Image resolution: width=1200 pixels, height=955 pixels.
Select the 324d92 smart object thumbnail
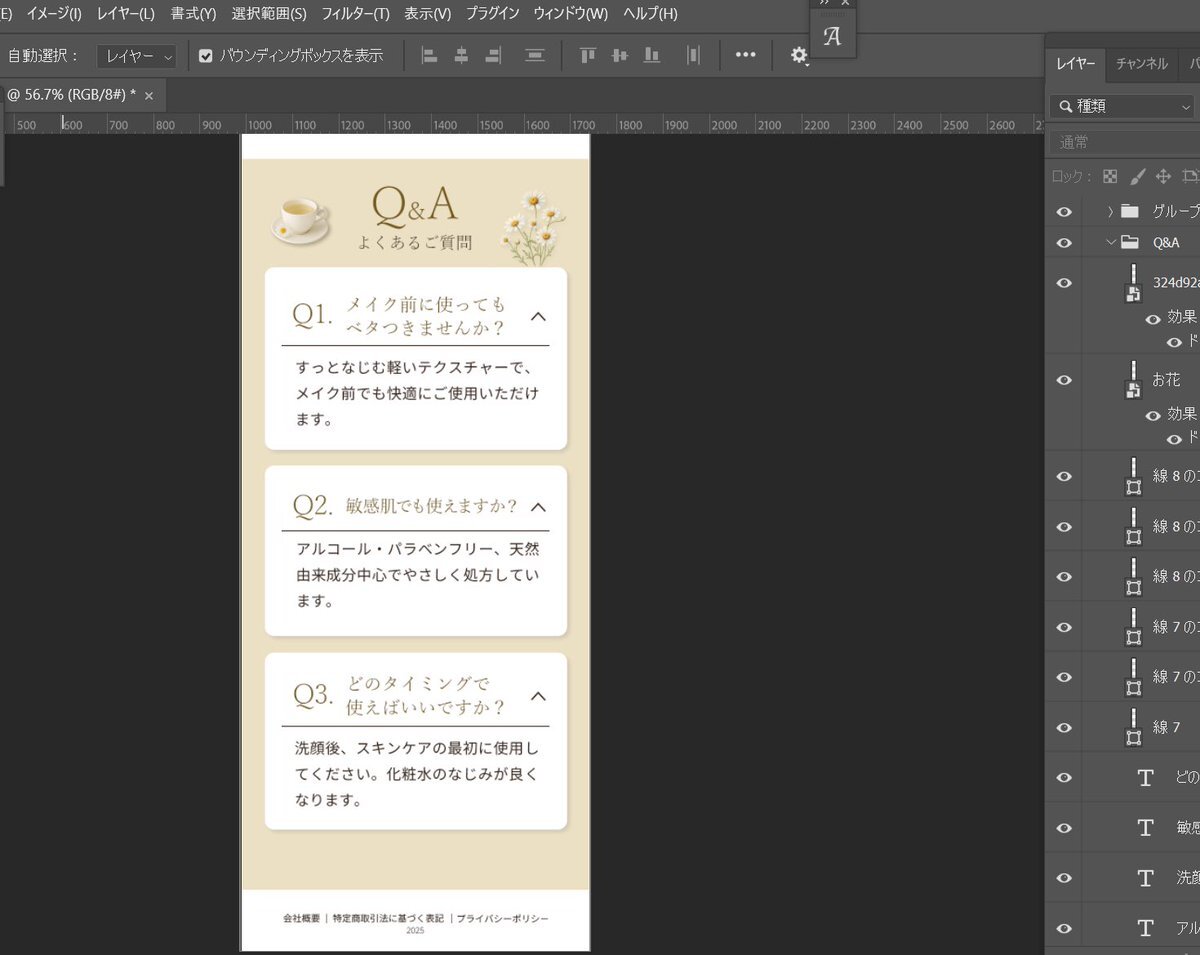[x=1133, y=282]
